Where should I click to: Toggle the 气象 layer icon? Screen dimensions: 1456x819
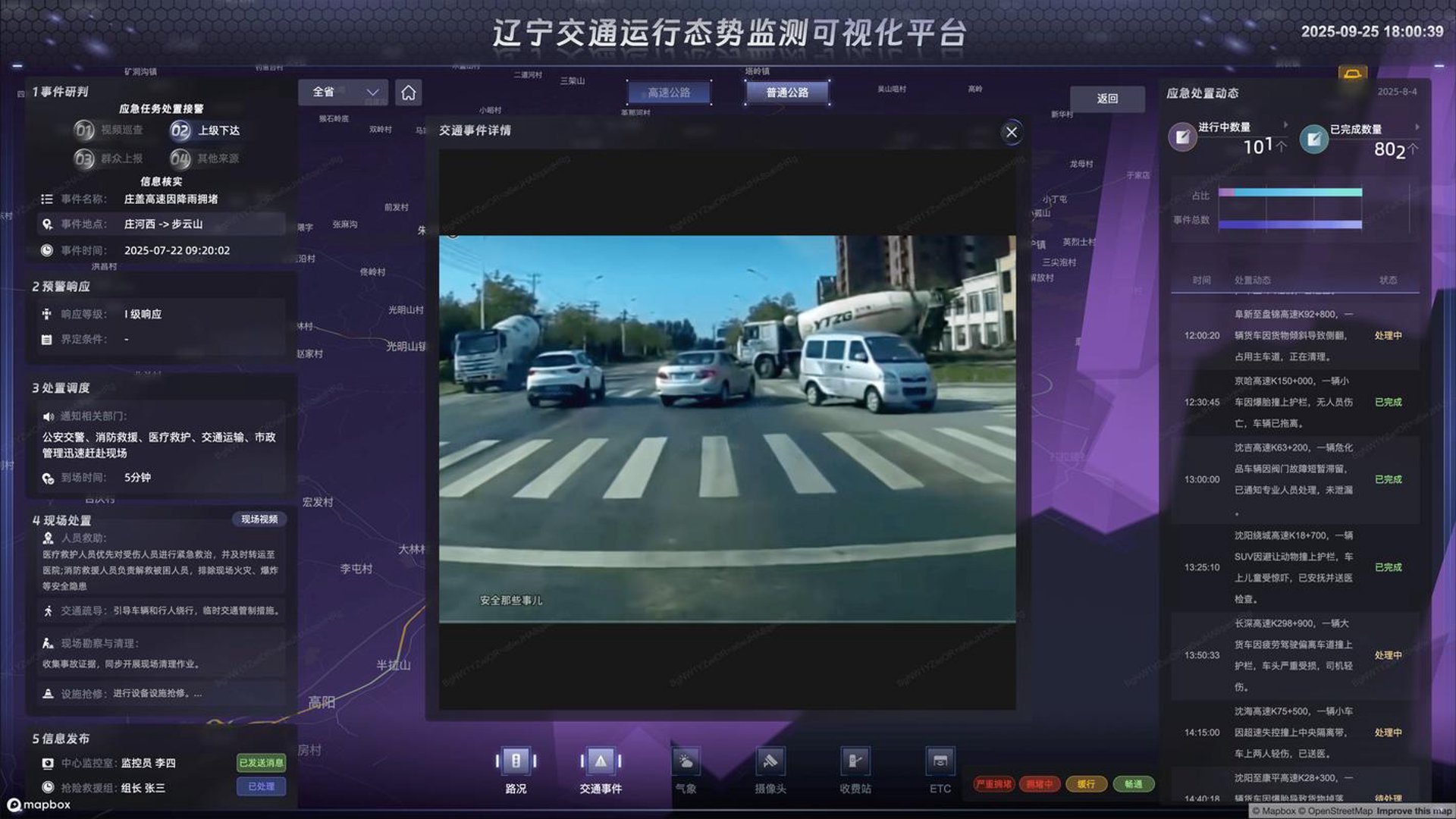coord(686,761)
